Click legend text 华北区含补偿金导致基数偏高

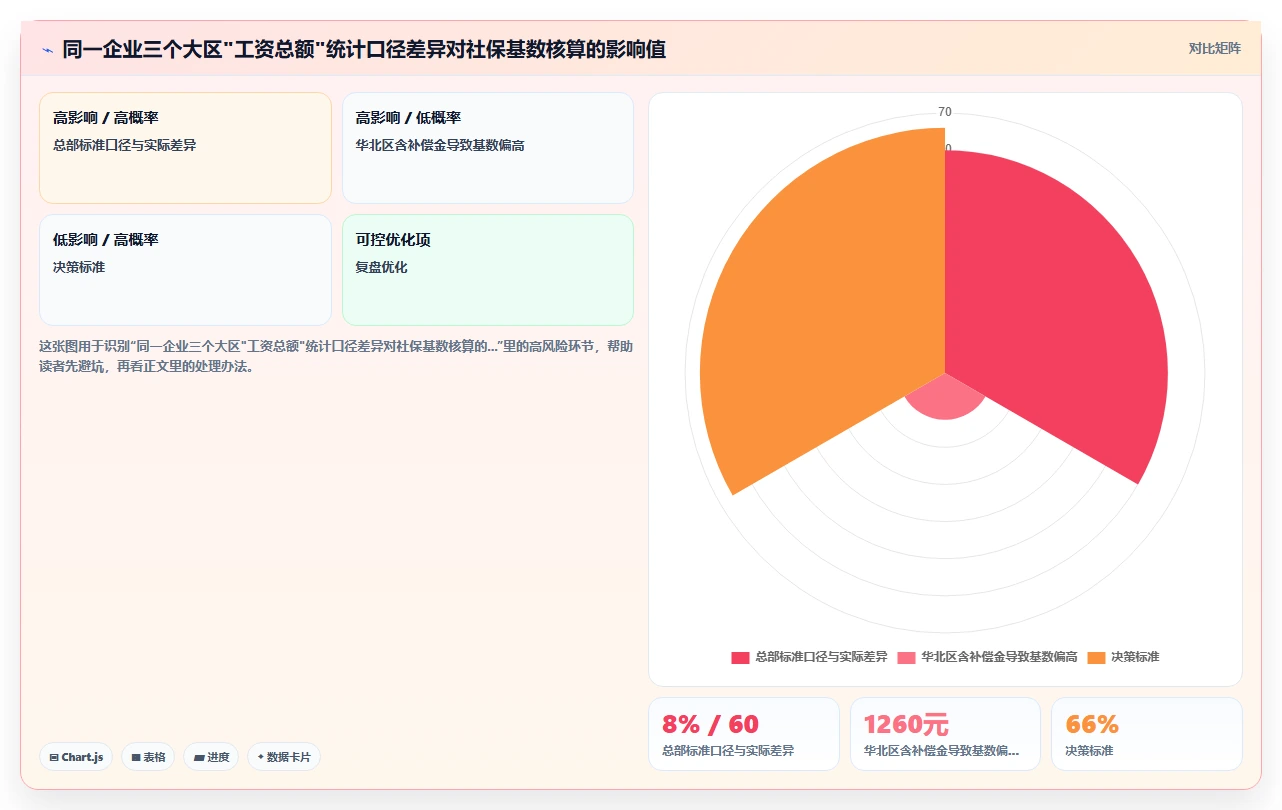click(999, 657)
